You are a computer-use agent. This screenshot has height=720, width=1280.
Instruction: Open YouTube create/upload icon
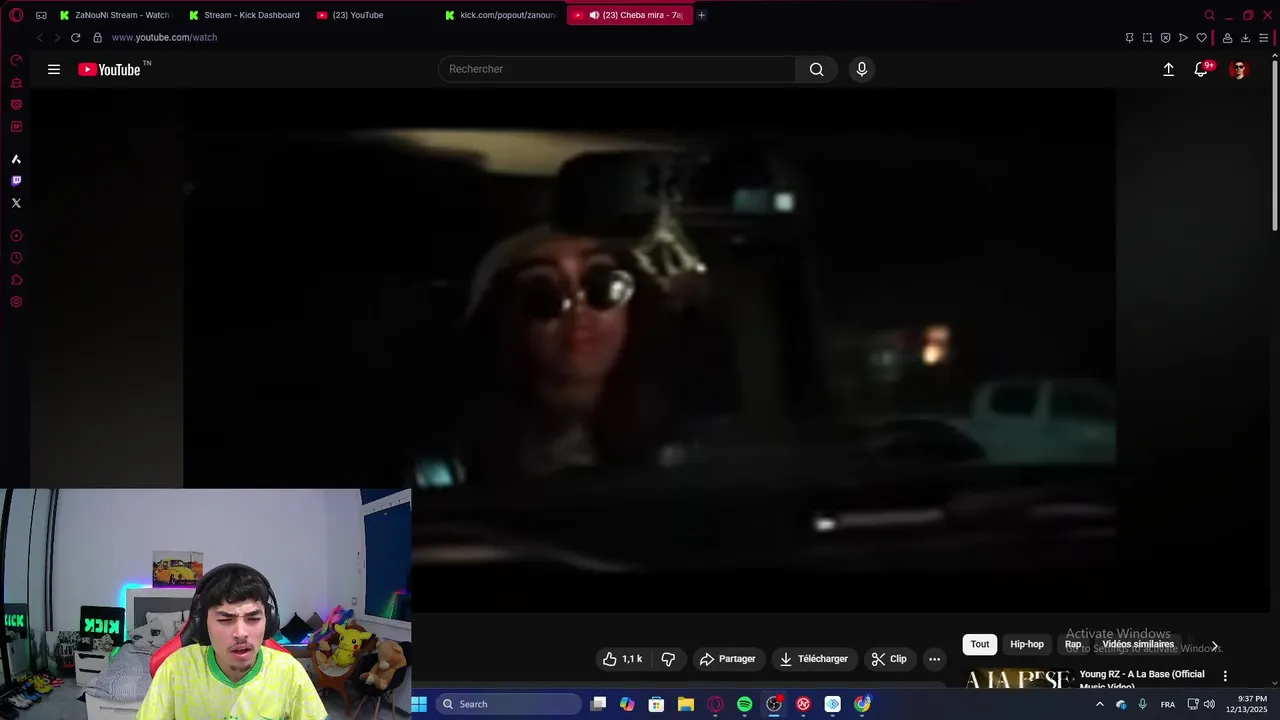pos(1168,69)
